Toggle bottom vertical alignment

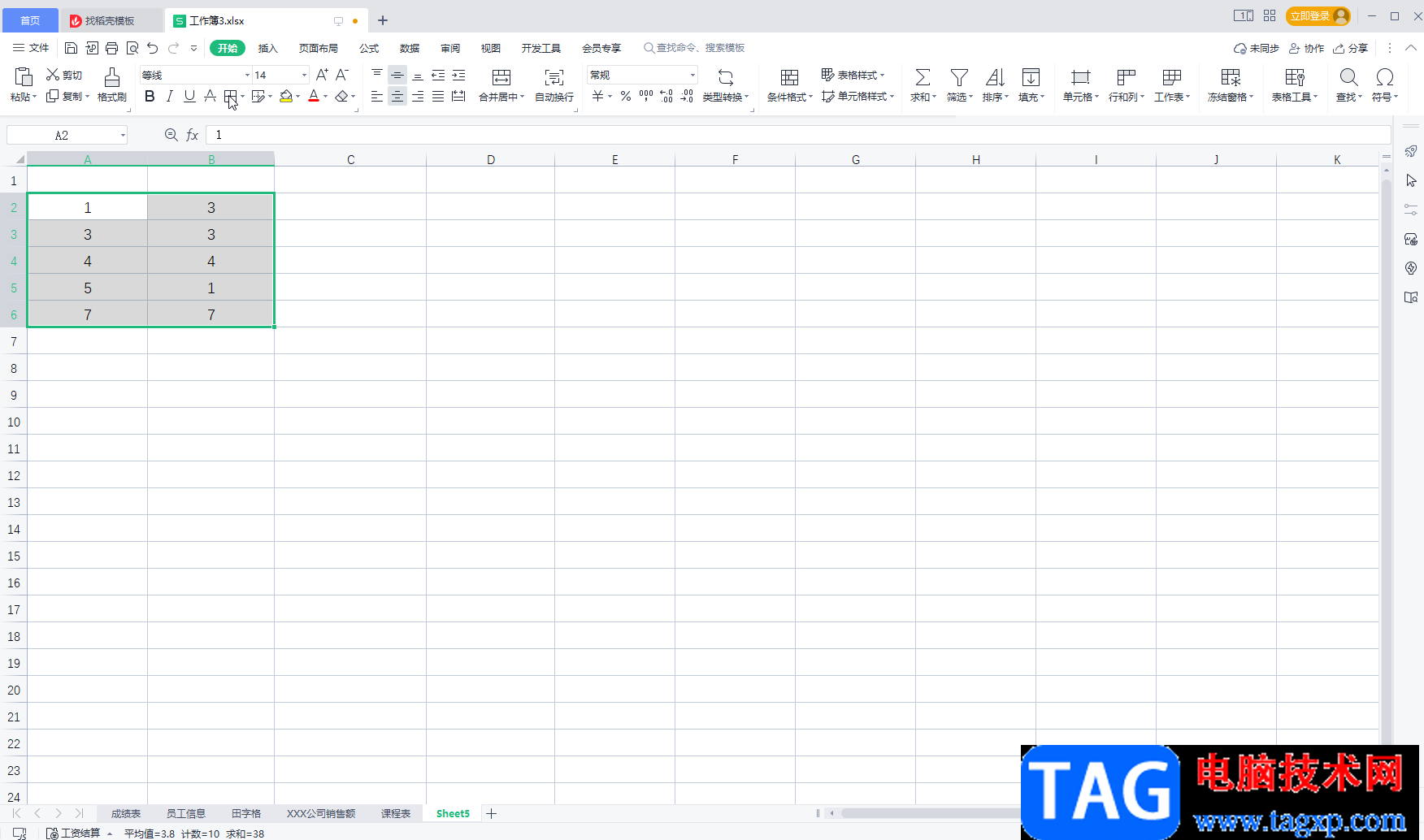pyautogui.click(x=418, y=75)
